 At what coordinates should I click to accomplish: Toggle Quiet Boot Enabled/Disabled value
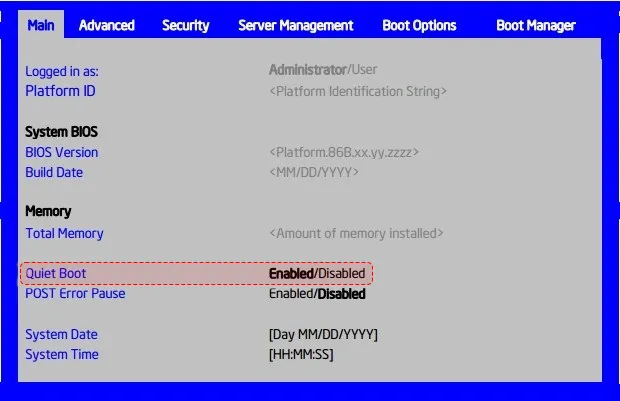click(317, 274)
